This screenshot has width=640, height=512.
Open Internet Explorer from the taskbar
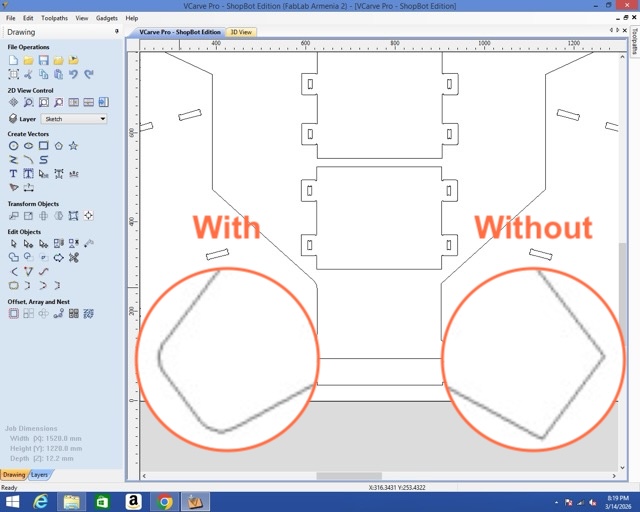click(x=40, y=502)
